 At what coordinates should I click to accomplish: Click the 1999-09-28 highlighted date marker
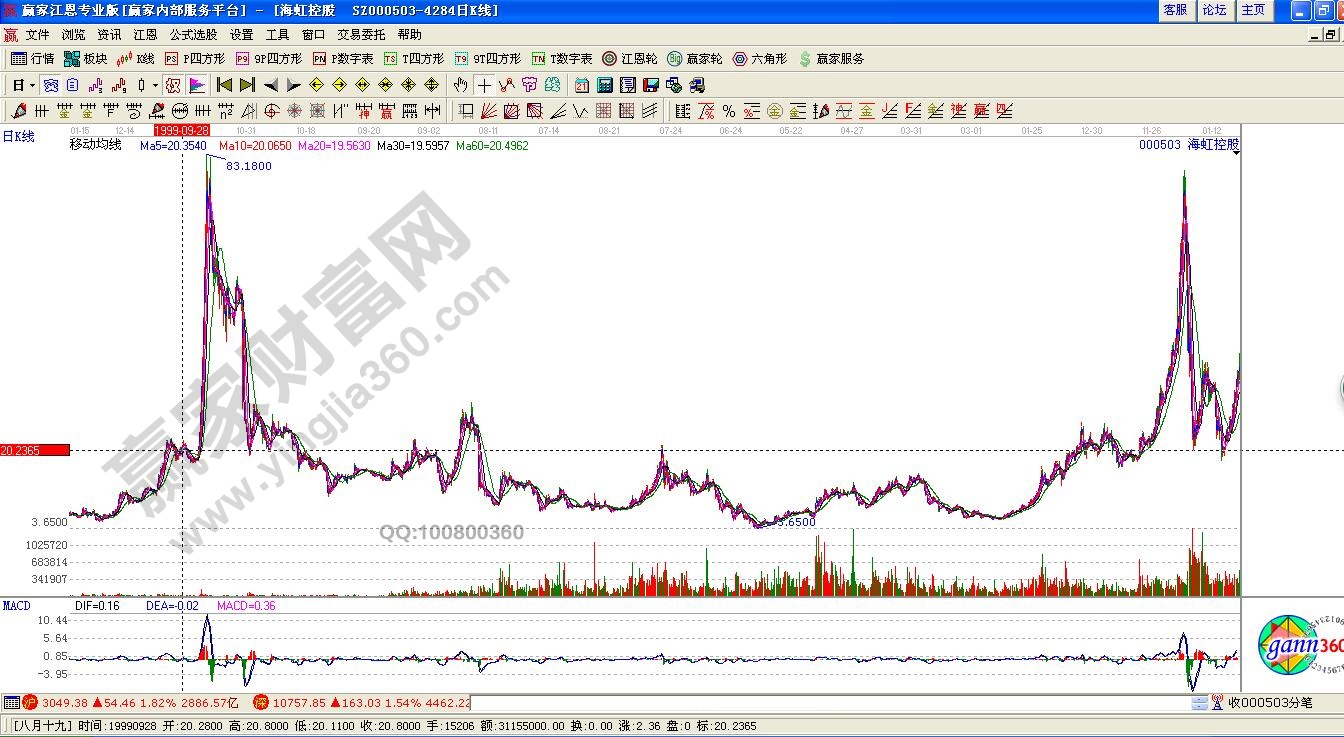181,130
